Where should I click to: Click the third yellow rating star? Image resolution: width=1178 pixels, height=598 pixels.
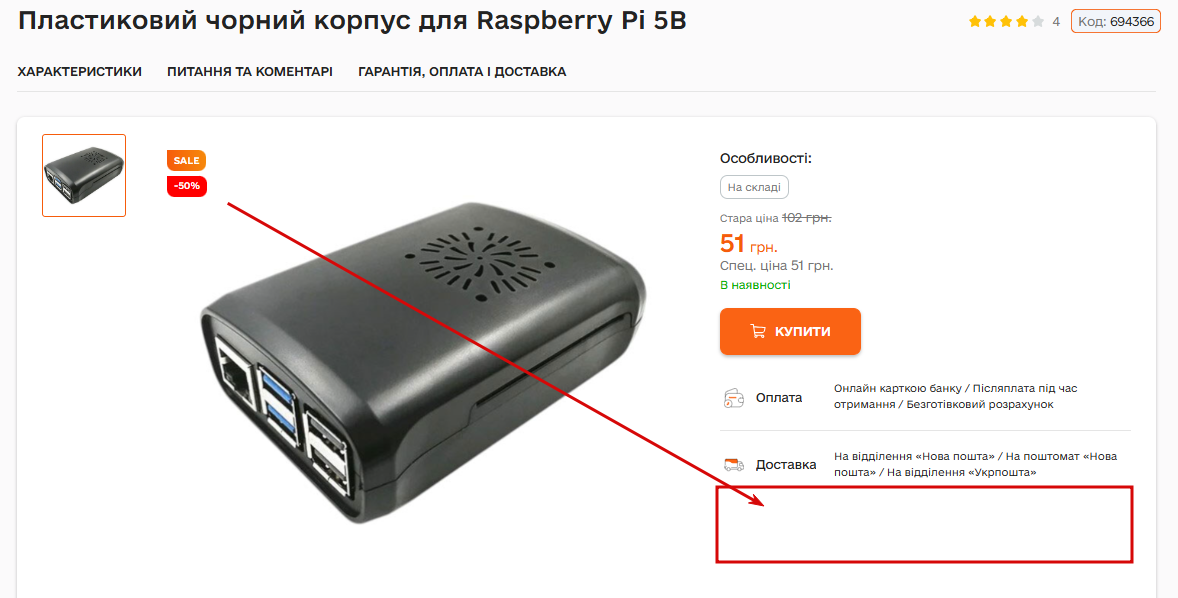pos(1007,22)
